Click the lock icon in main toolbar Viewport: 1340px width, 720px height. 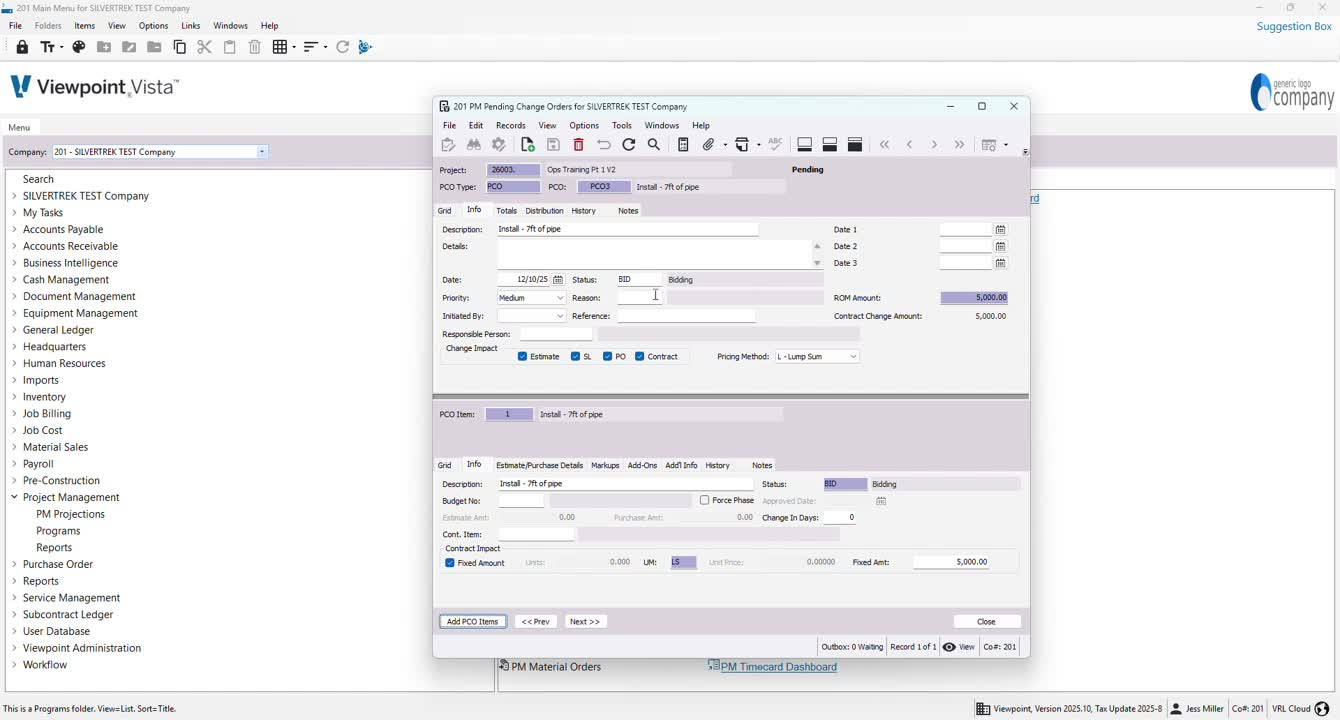[x=22, y=47]
